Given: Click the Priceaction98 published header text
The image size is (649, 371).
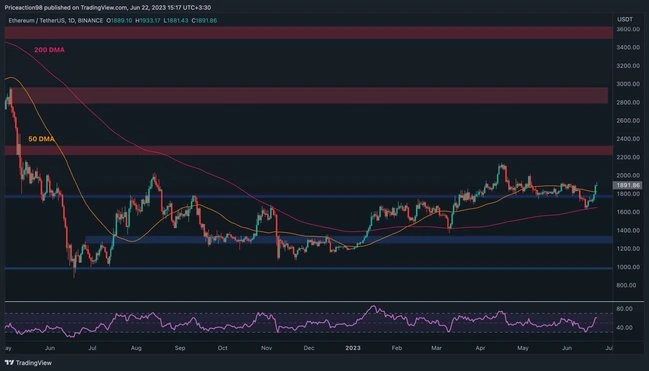Looking at the screenshot, I should pyautogui.click(x=108, y=7).
